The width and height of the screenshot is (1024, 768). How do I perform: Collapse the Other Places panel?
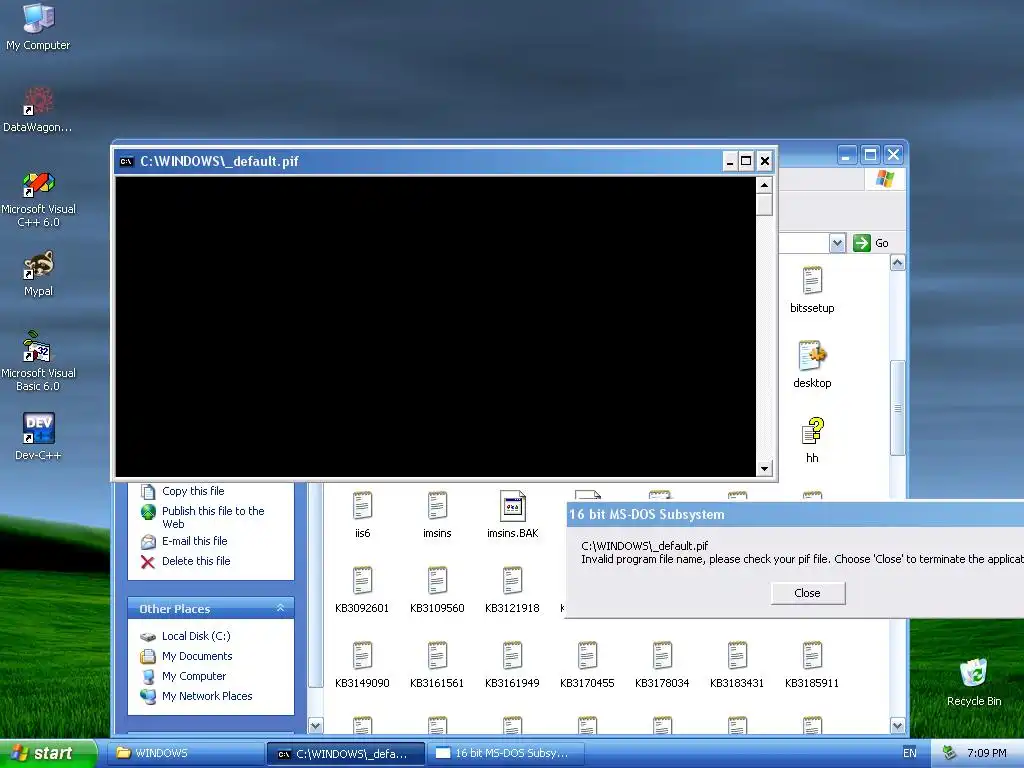click(x=280, y=608)
